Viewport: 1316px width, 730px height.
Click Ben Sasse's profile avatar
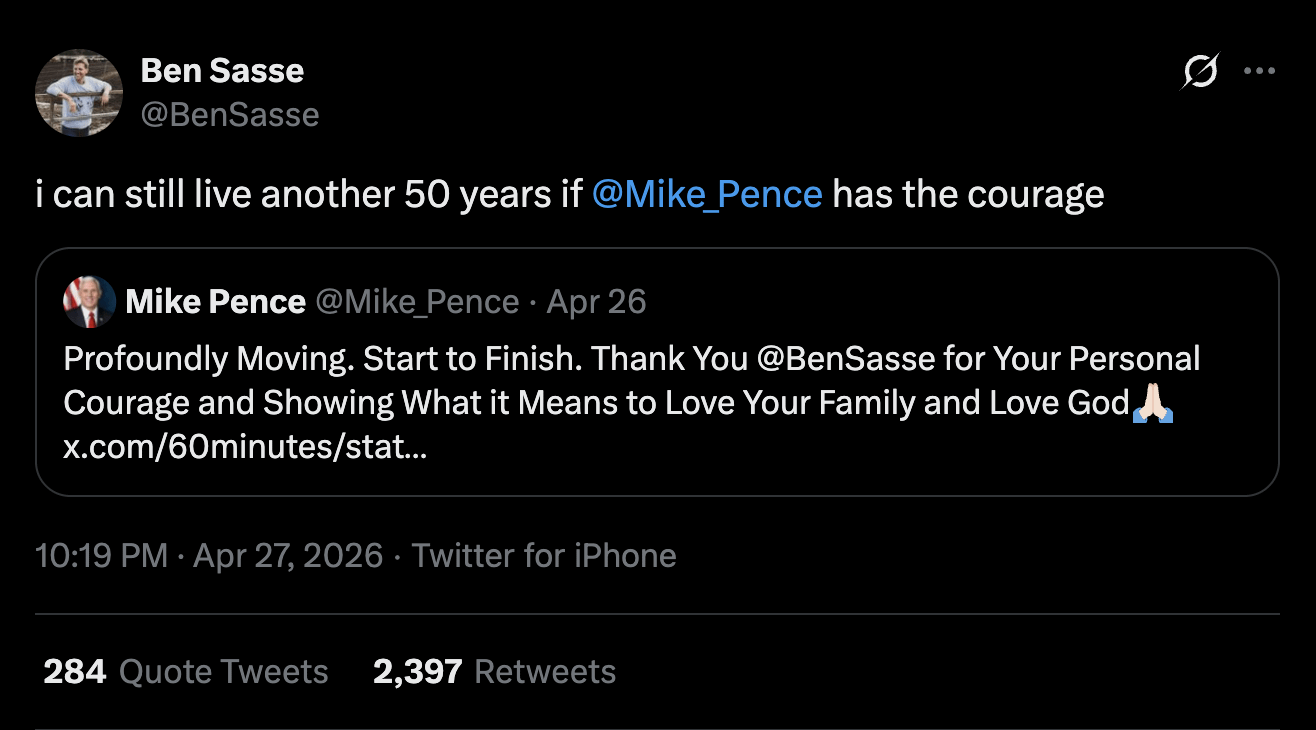pyautogui.click(x=79, y=93)
